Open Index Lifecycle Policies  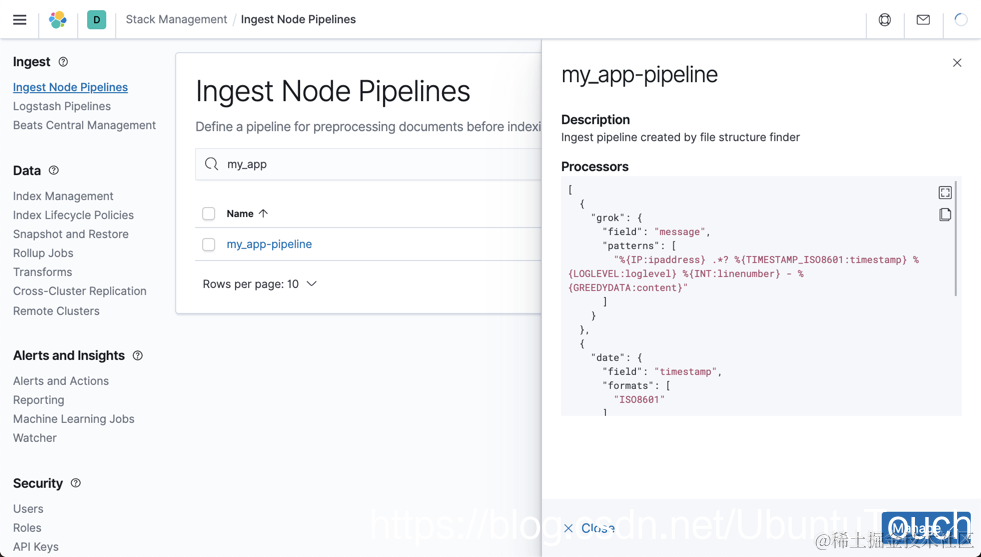(x=73, y=215)
